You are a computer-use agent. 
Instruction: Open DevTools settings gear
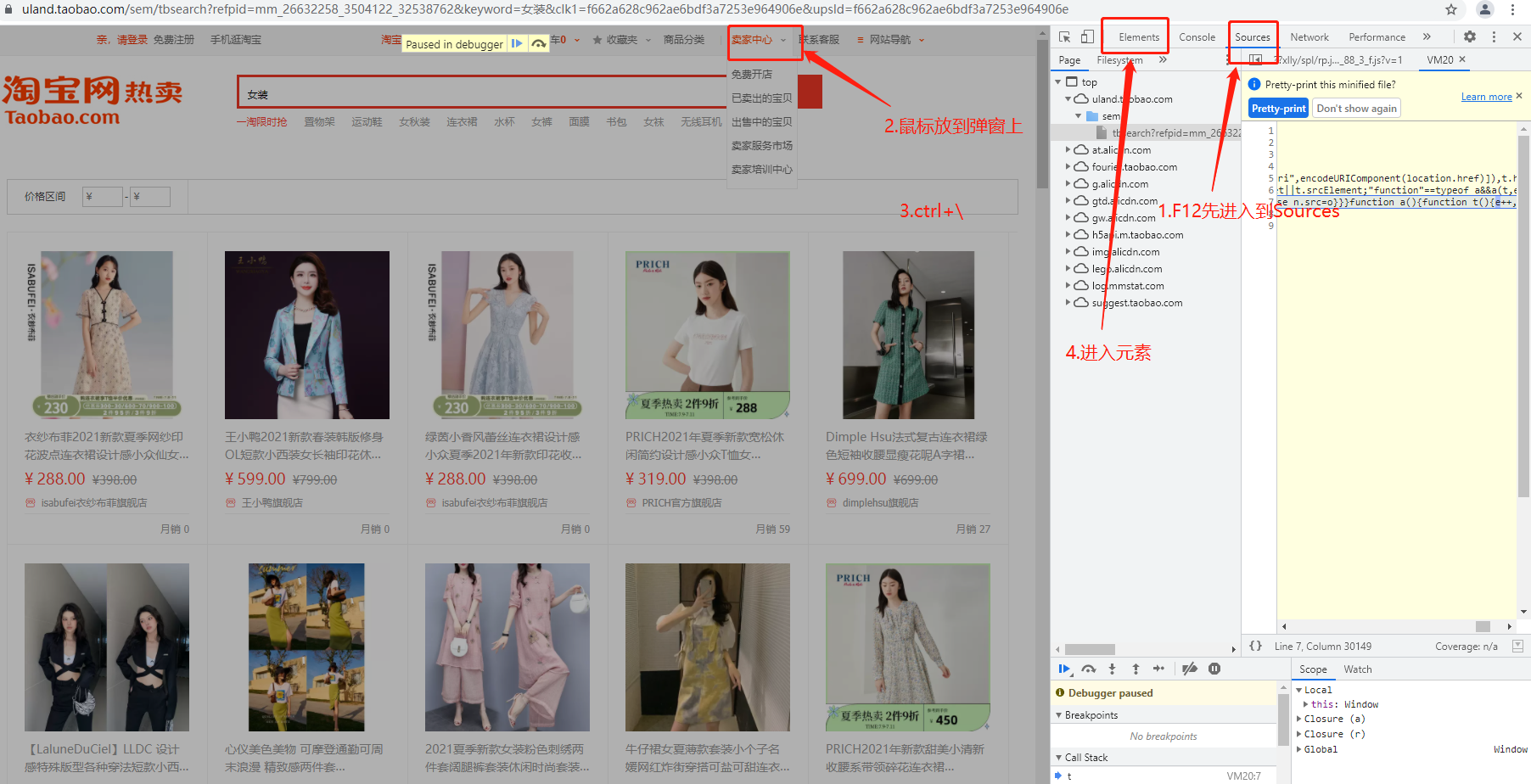coord(1470,36)
